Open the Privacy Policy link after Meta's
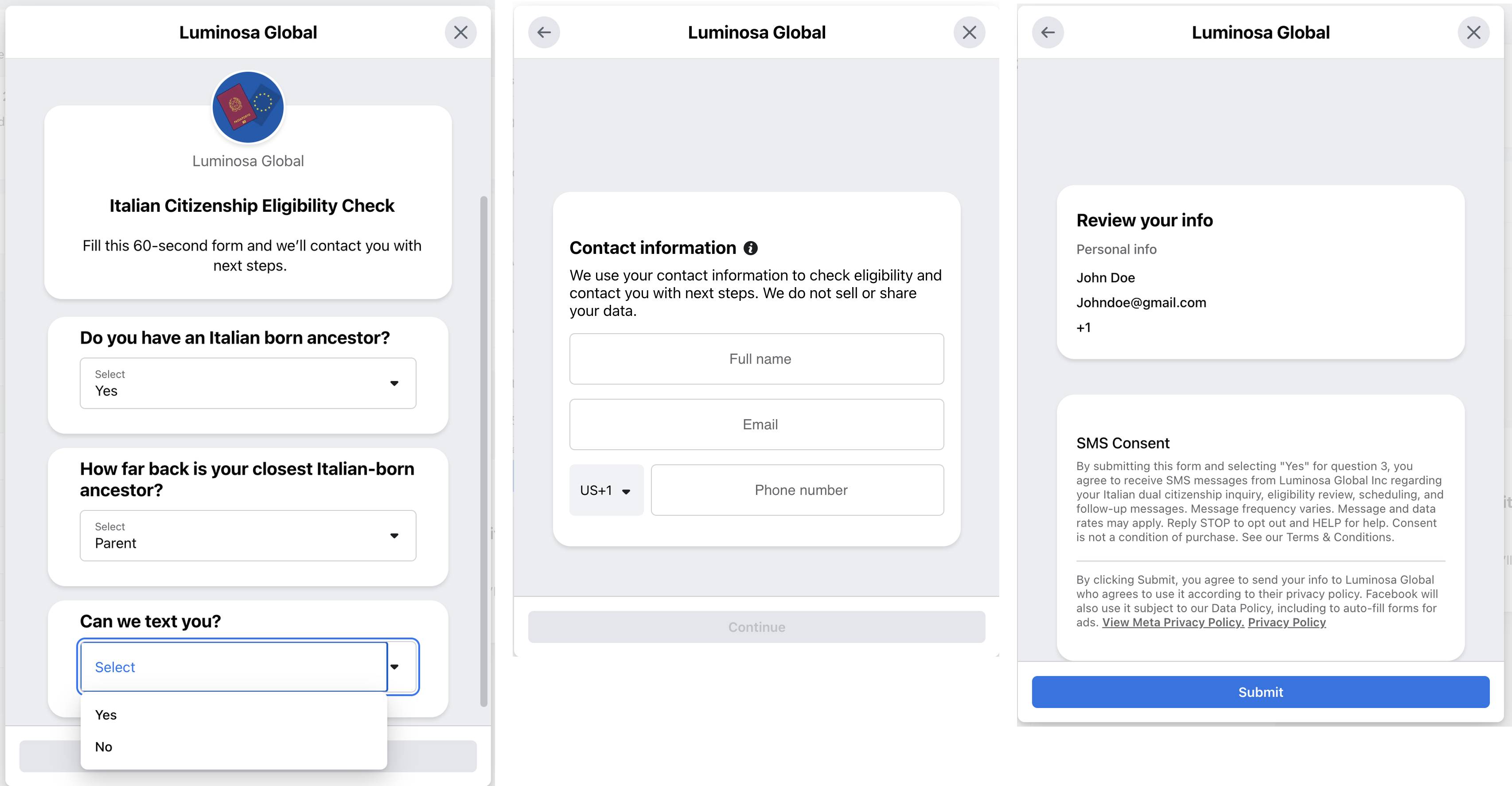1512x786 pixels. click(x=1286, y=622)
